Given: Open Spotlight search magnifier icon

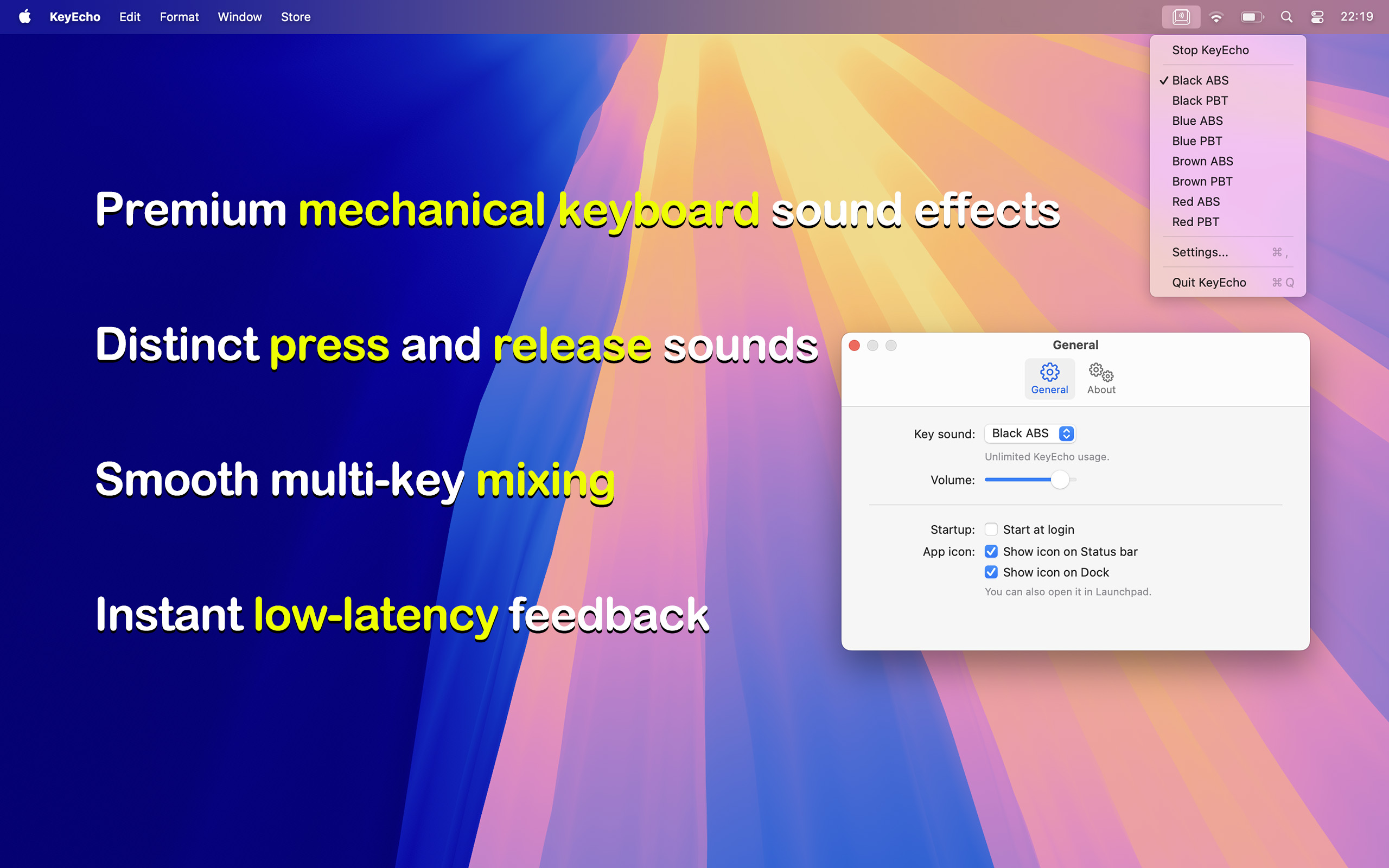Looking at the screenshot, I should coord(1286,17).
